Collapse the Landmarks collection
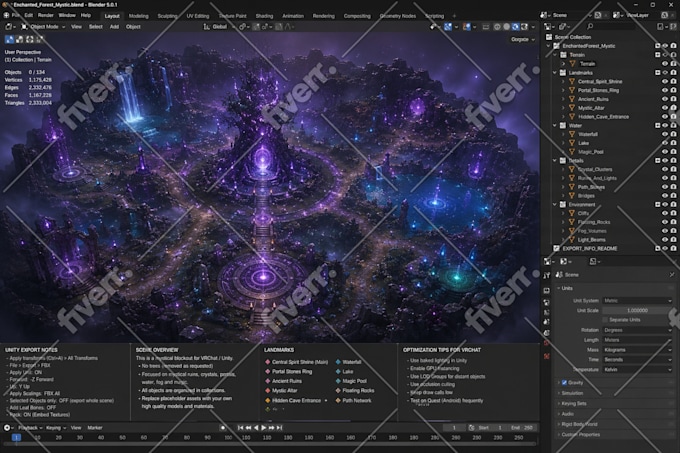This screenshot has width=680, height=453. click(x=555, y=73)
